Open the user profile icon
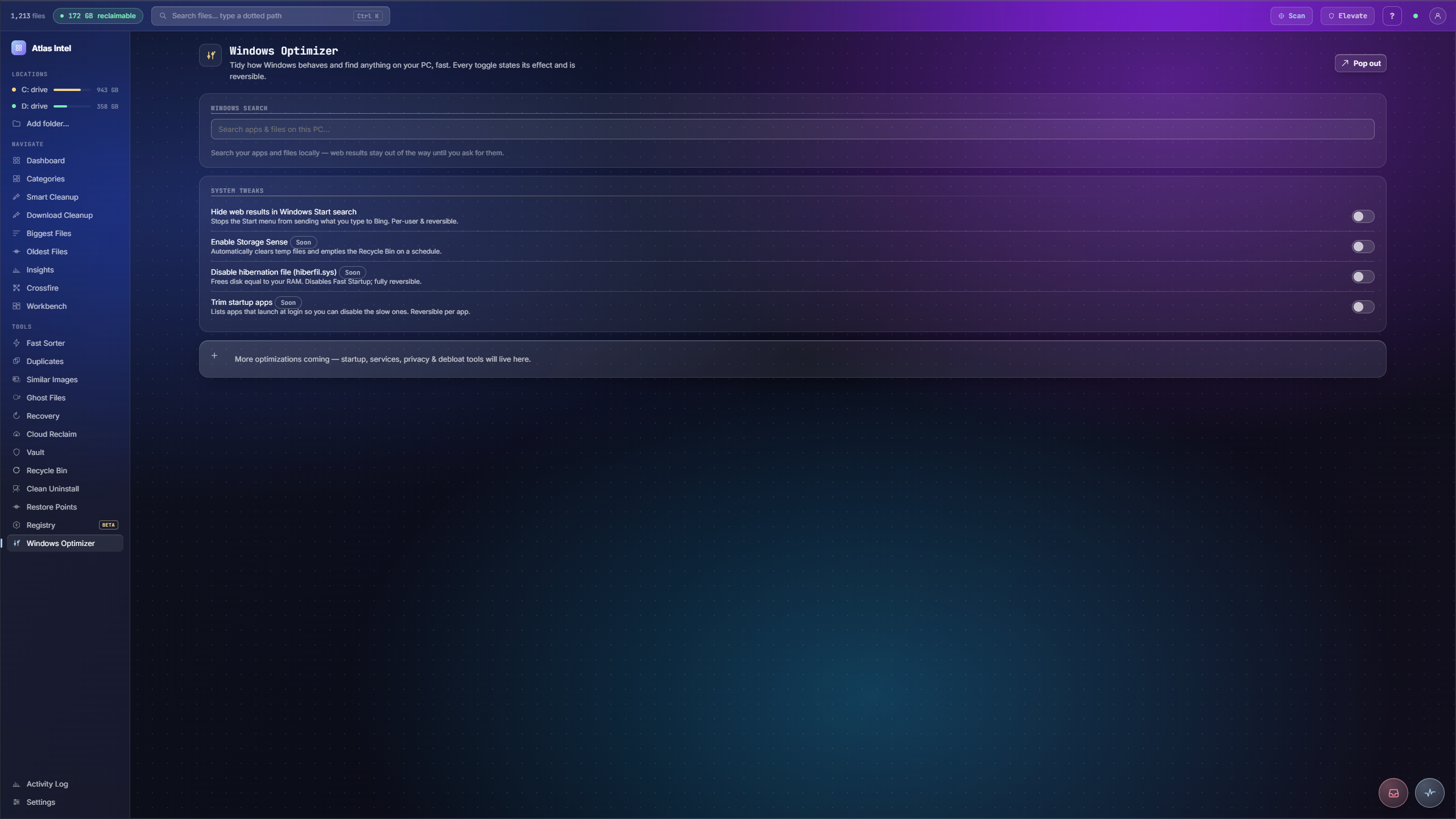This screenshot has height=819, width=1456. [x=1437, y=16]
